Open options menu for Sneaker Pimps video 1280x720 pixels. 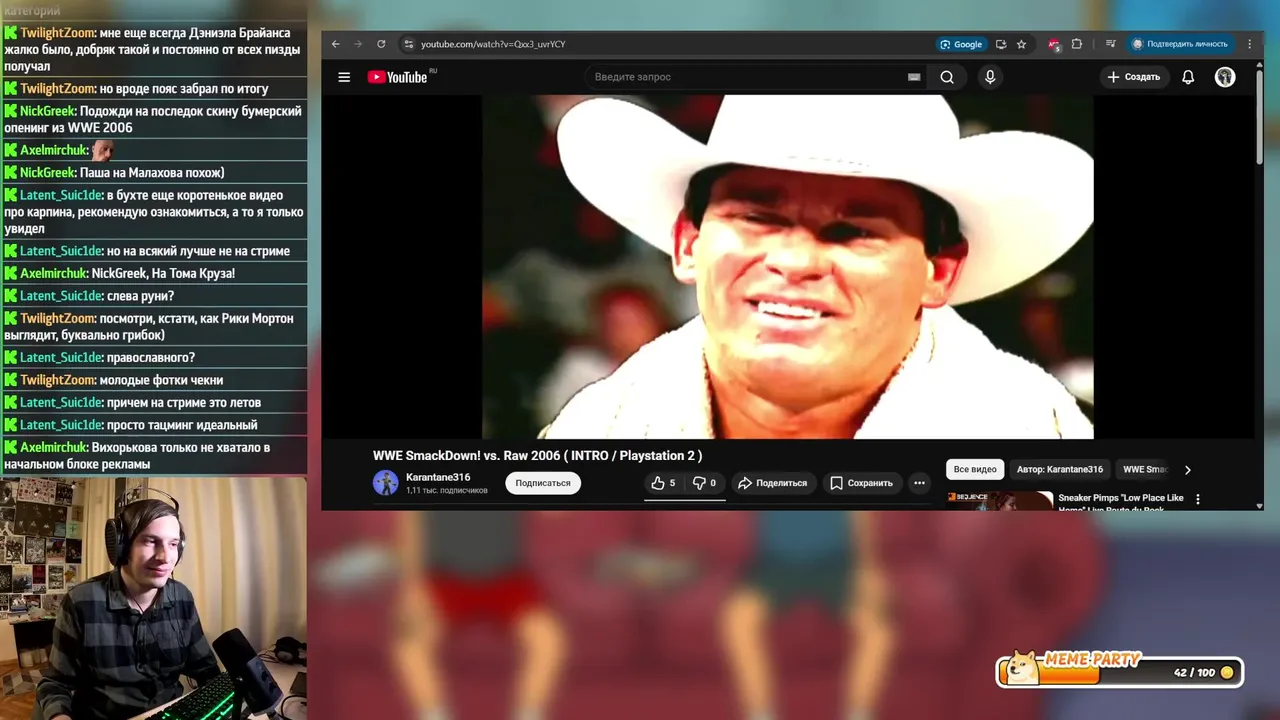pyautogui.click(x=1198, y=499)
